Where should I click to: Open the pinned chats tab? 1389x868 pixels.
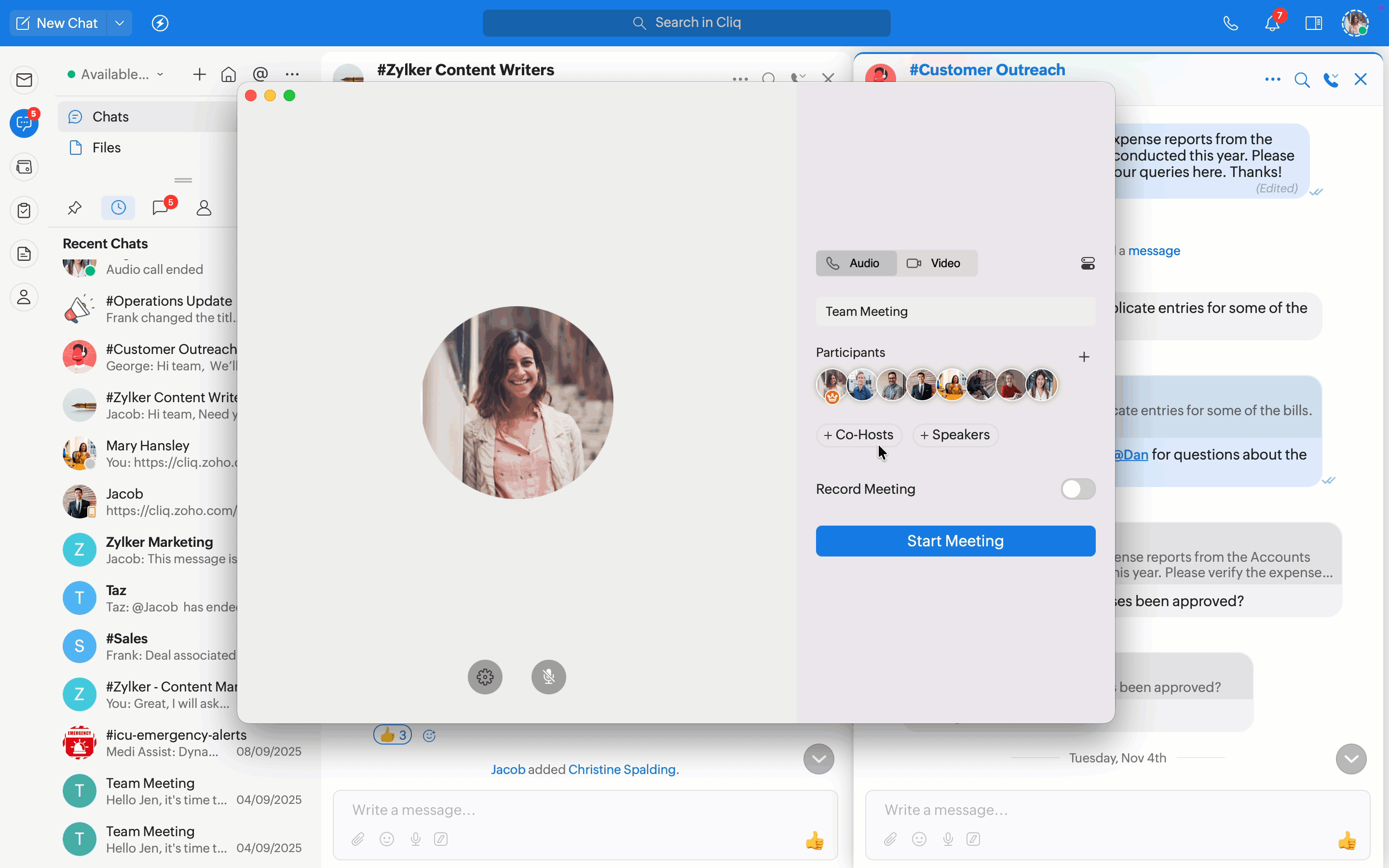click(x=75, y=207)
